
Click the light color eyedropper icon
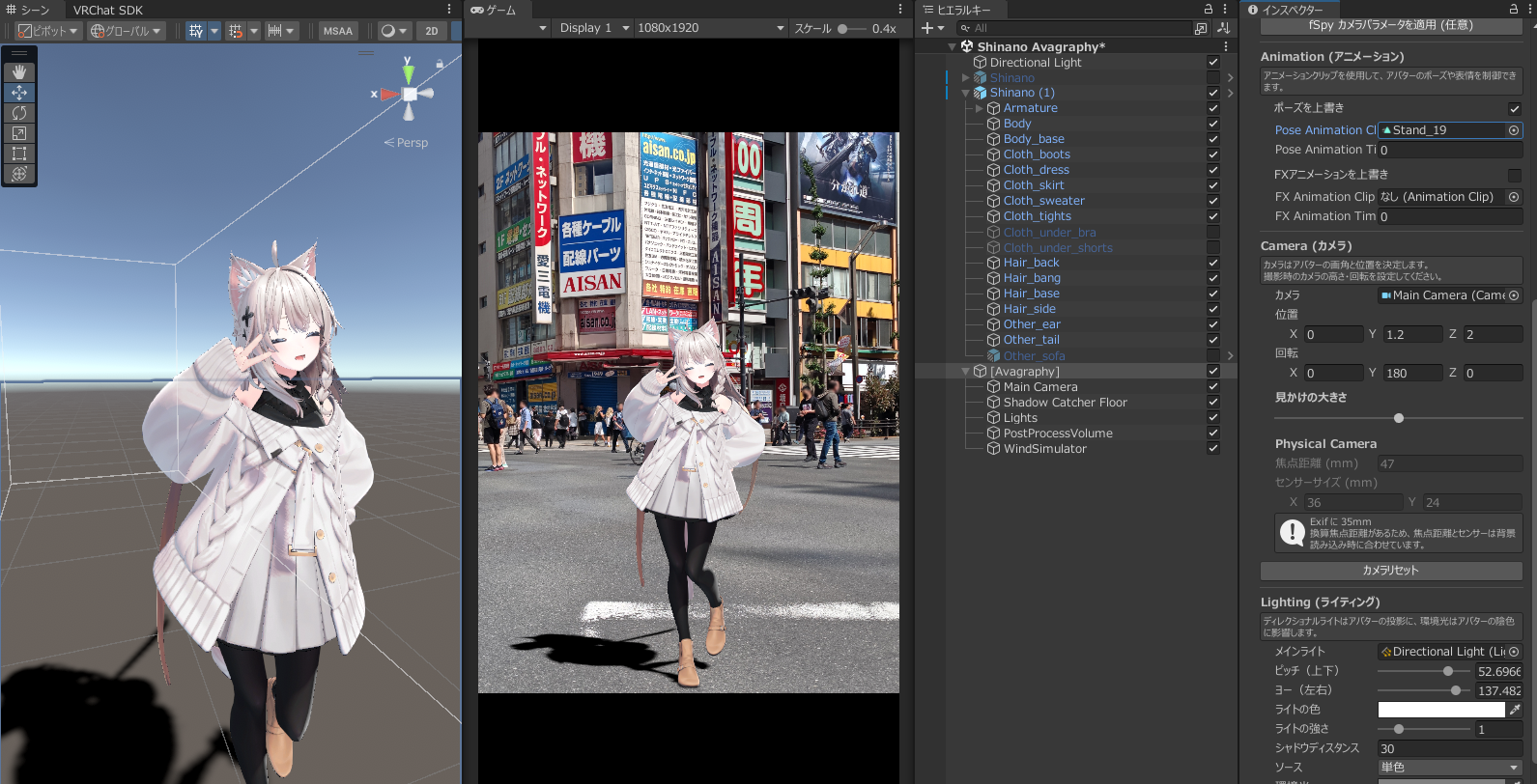pos(1515,710)
